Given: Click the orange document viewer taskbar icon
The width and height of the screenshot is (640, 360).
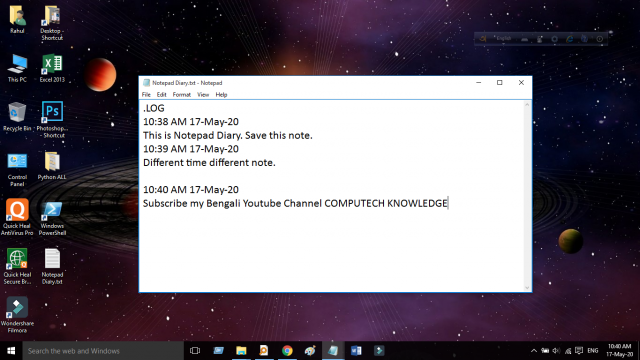Looking at the screenshot, I should pyautogui.click(x=264, y=351).
